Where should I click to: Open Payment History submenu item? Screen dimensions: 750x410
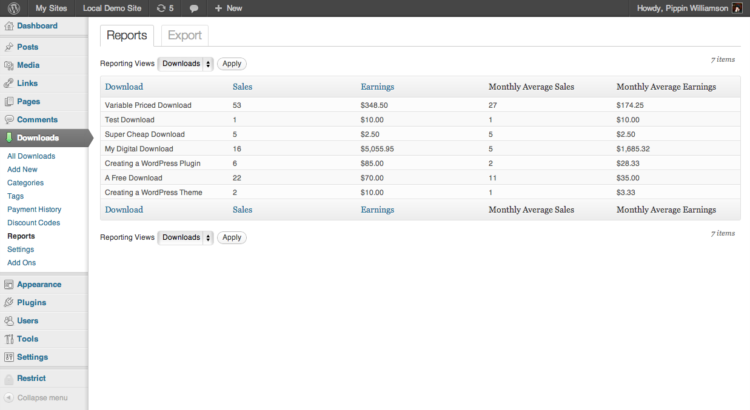[x=34, y=210]
